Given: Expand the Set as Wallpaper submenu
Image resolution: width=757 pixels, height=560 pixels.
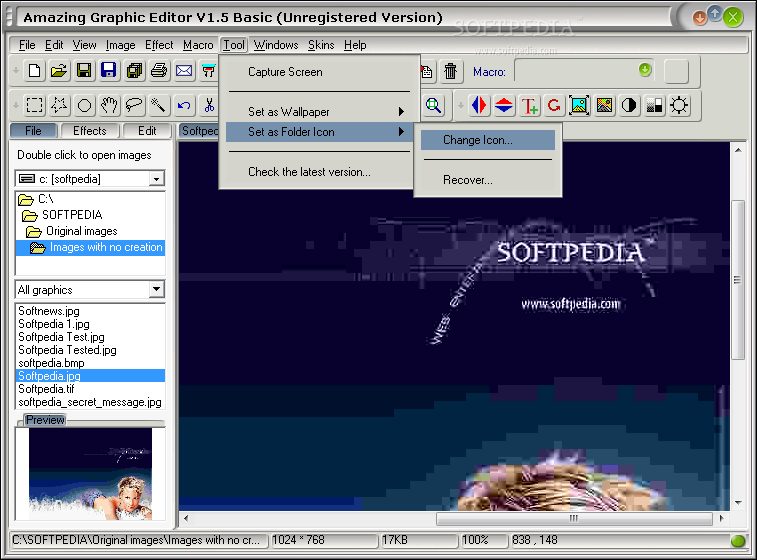Looking at the screenshot, I should [320, 112].
